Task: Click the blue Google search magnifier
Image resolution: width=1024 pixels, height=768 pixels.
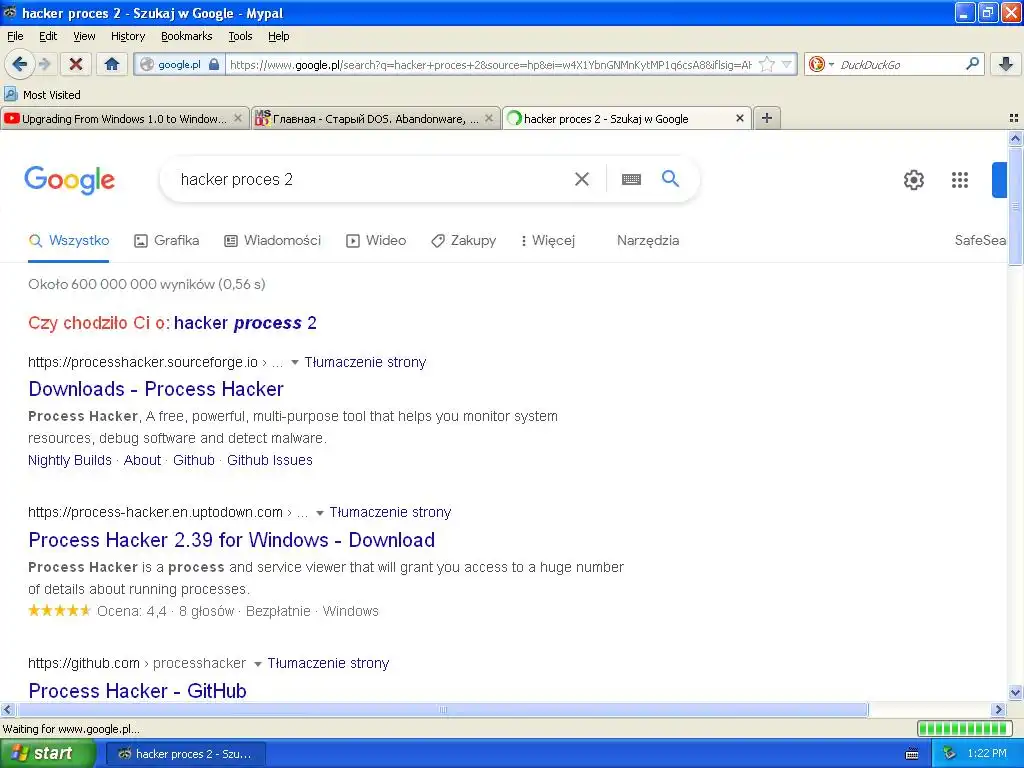Action: [670, 178]
